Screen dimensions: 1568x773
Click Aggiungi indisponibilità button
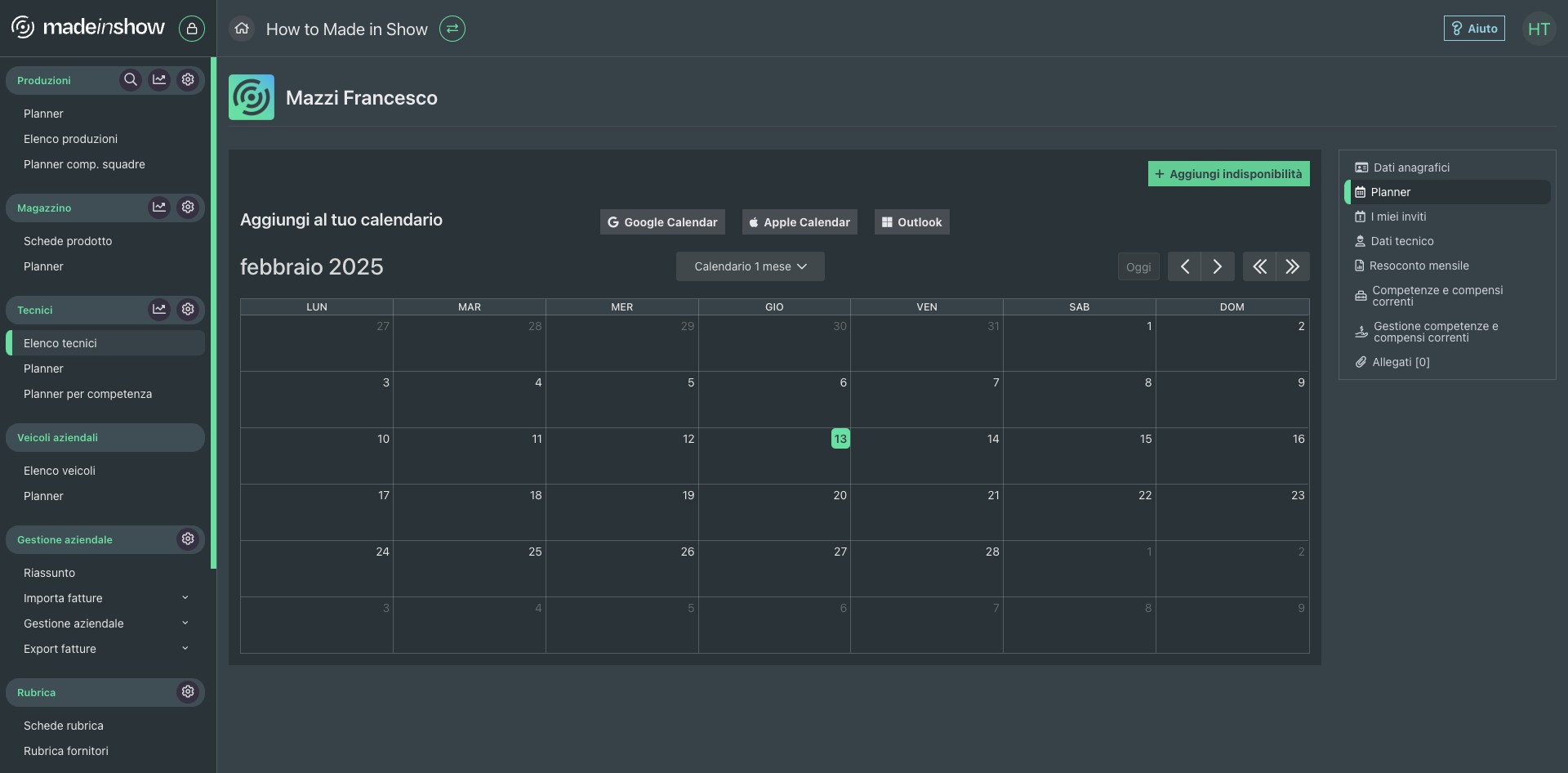pyautogui.click(x=1228, y=174)
